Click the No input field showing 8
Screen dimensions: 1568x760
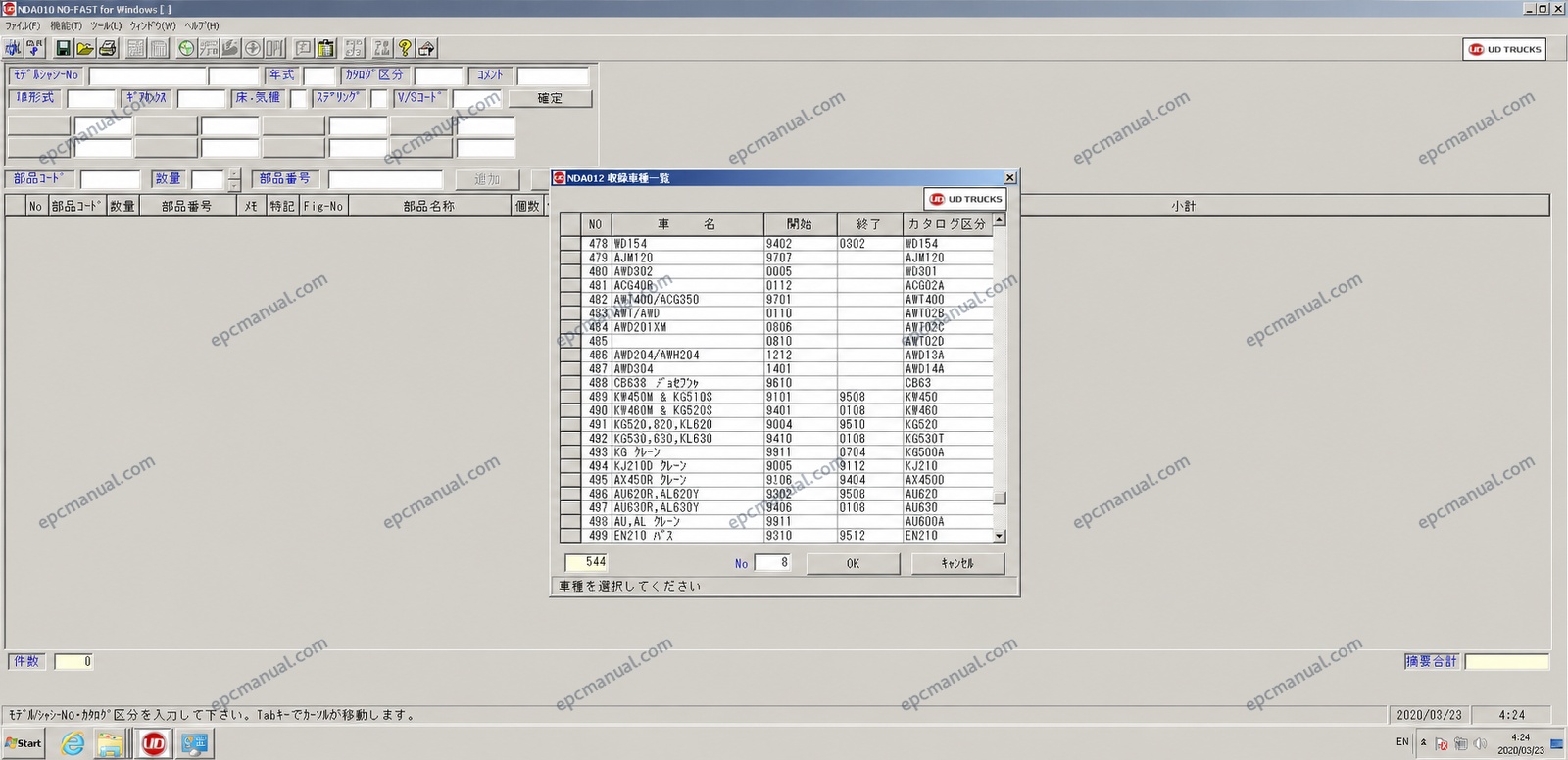pos(772,562)
